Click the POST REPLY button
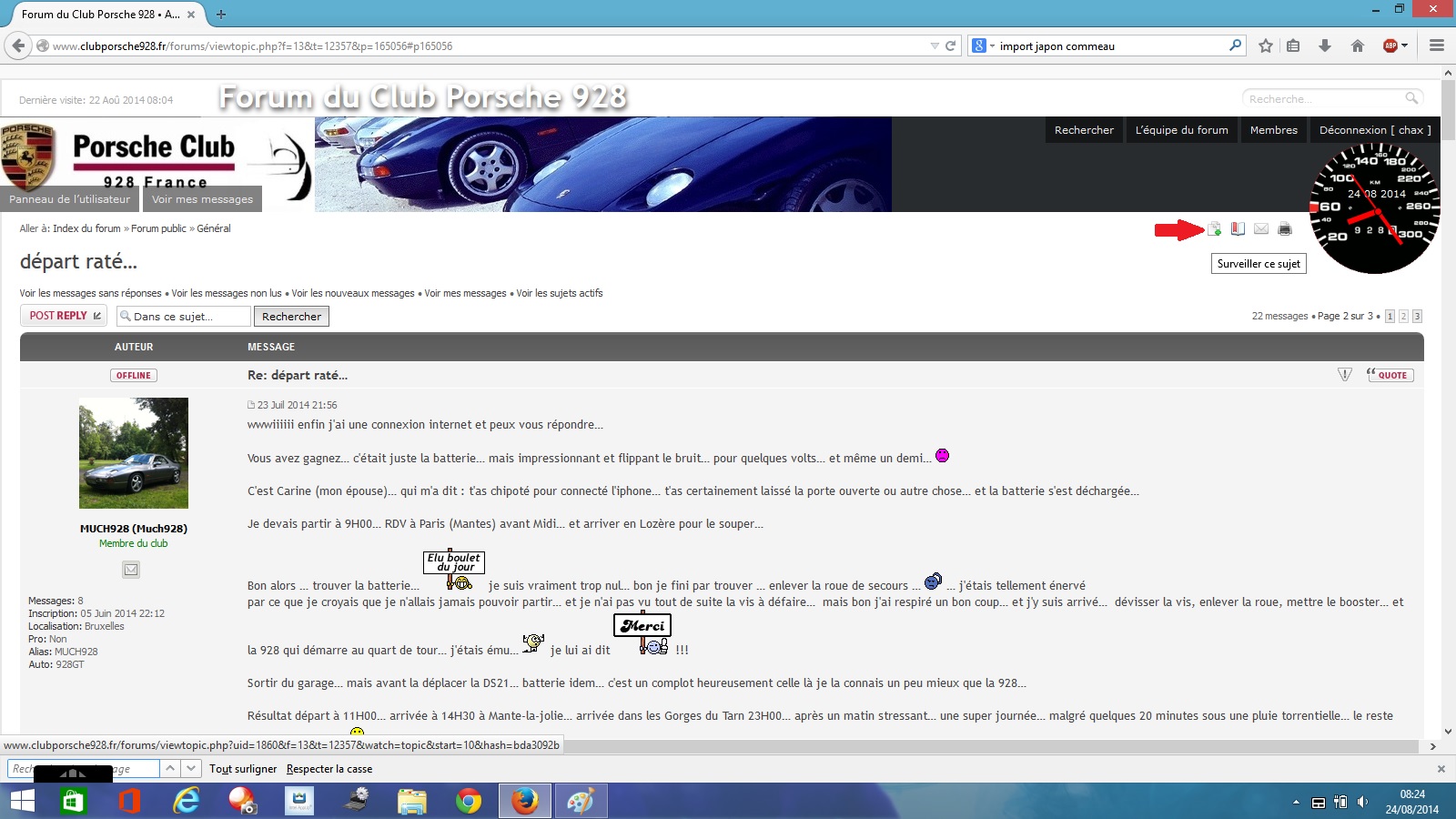Viewport: 1456px width, 819px height. click(64, 316)
